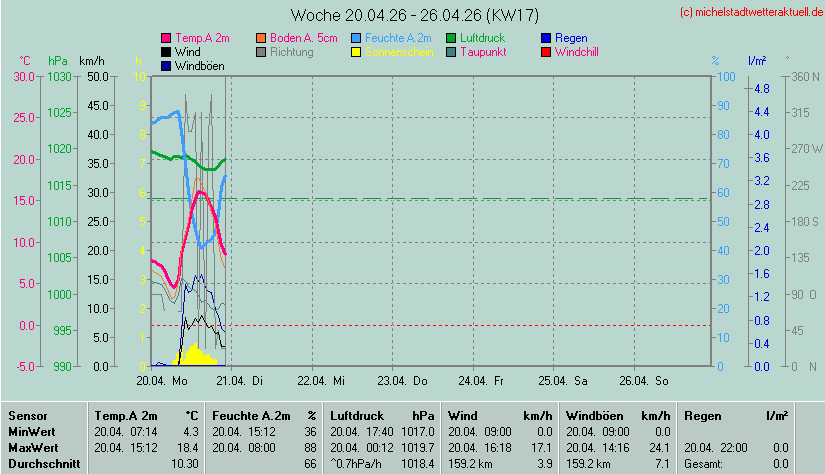The width and height of the screenshot is (825, 474).
Task: Click the Durchschnitt row label
Action: pos(41,464)
